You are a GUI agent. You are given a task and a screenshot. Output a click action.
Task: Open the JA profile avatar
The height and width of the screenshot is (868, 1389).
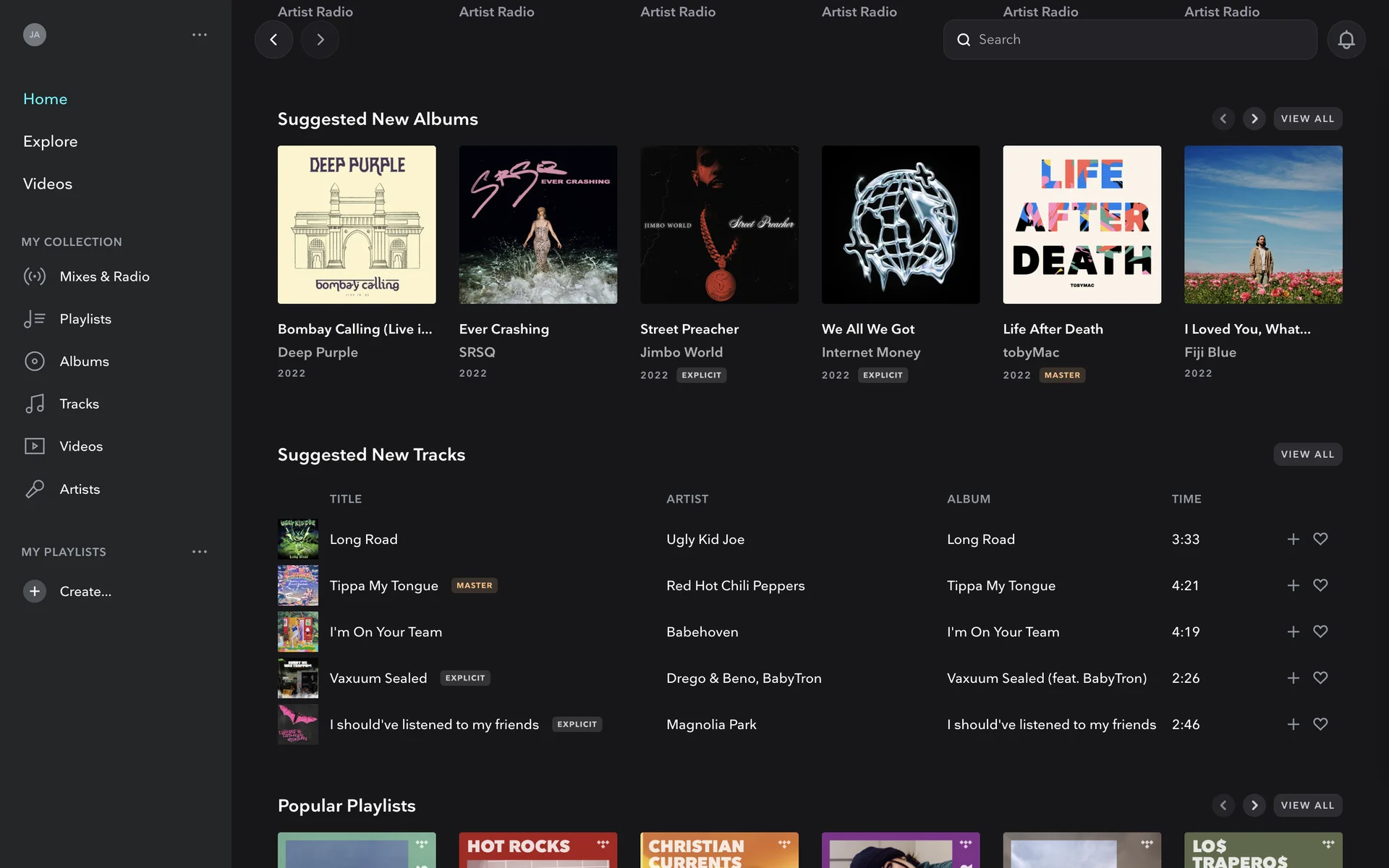(35, 35)
